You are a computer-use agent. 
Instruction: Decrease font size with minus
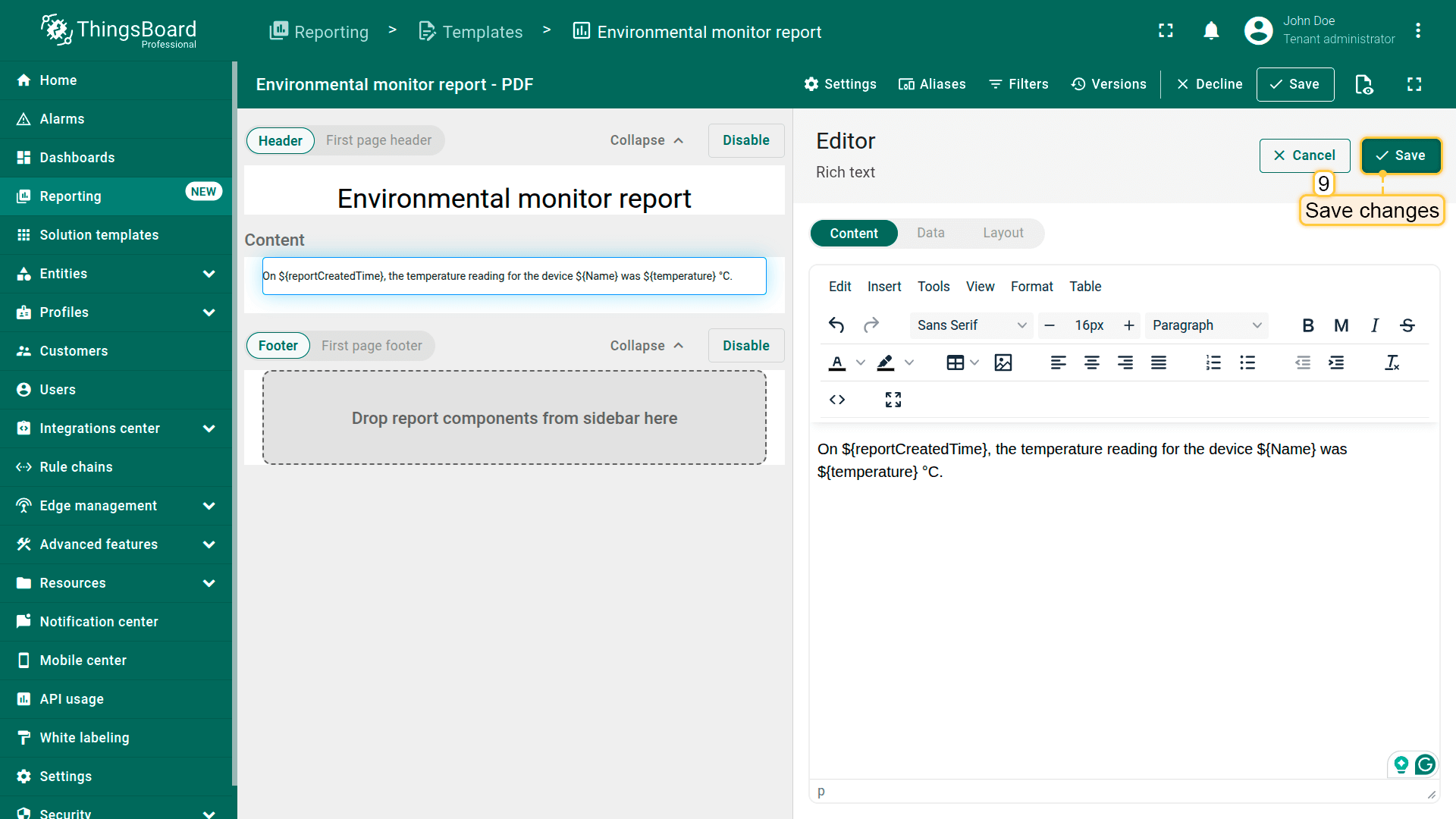click(x=1050, y=325)
